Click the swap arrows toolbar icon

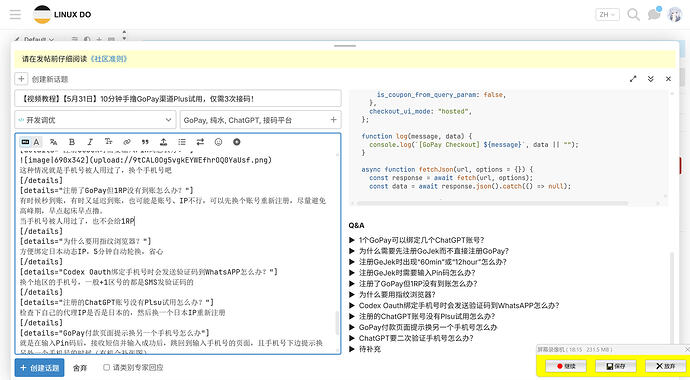click(200, 142)
